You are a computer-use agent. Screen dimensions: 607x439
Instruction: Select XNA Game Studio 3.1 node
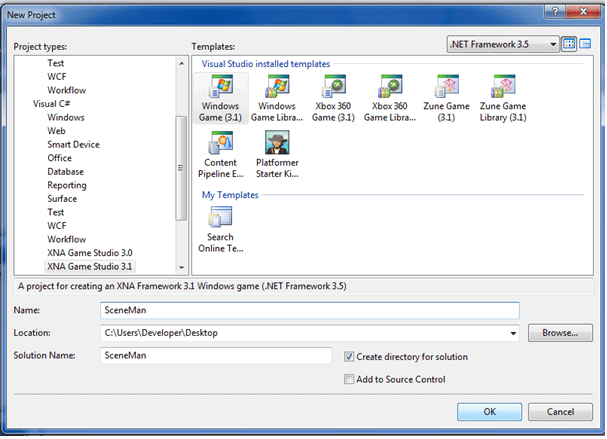[x=90, y=266]
